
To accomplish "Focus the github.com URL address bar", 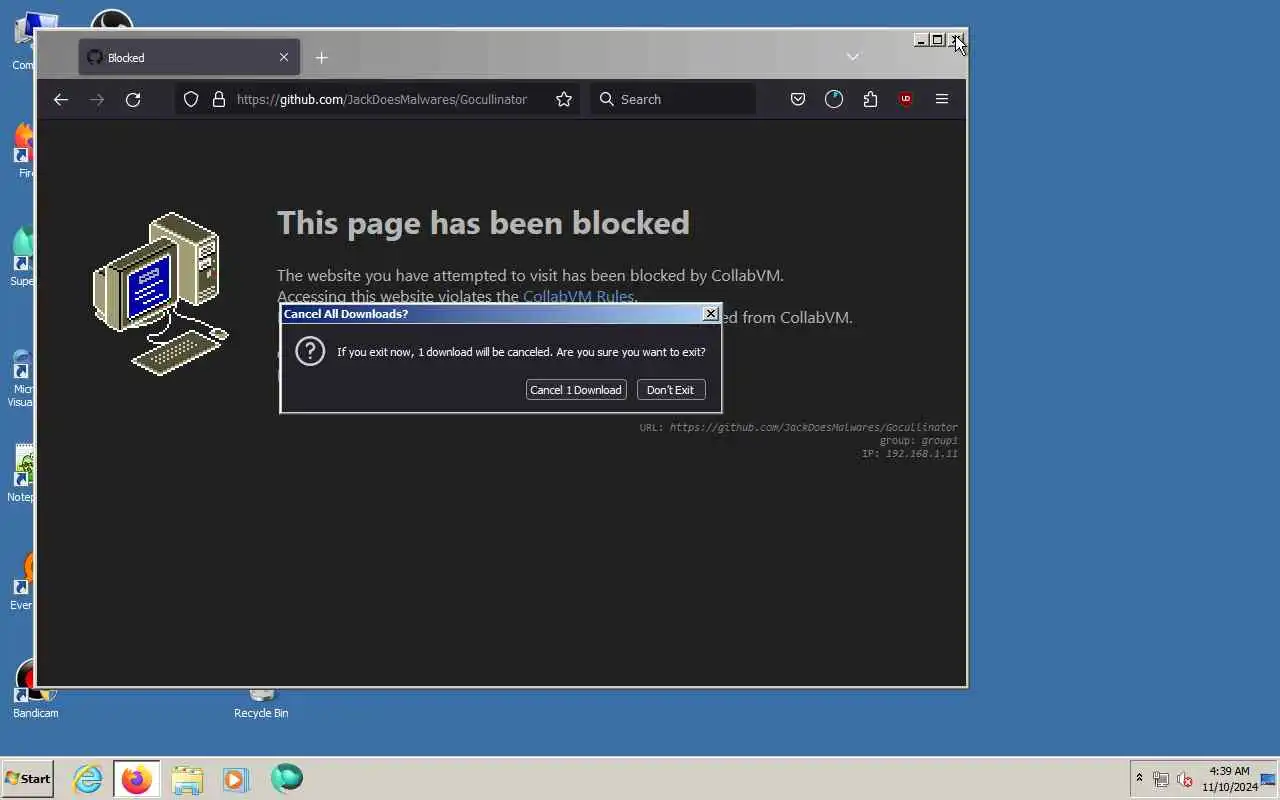I will pos(381,99).
